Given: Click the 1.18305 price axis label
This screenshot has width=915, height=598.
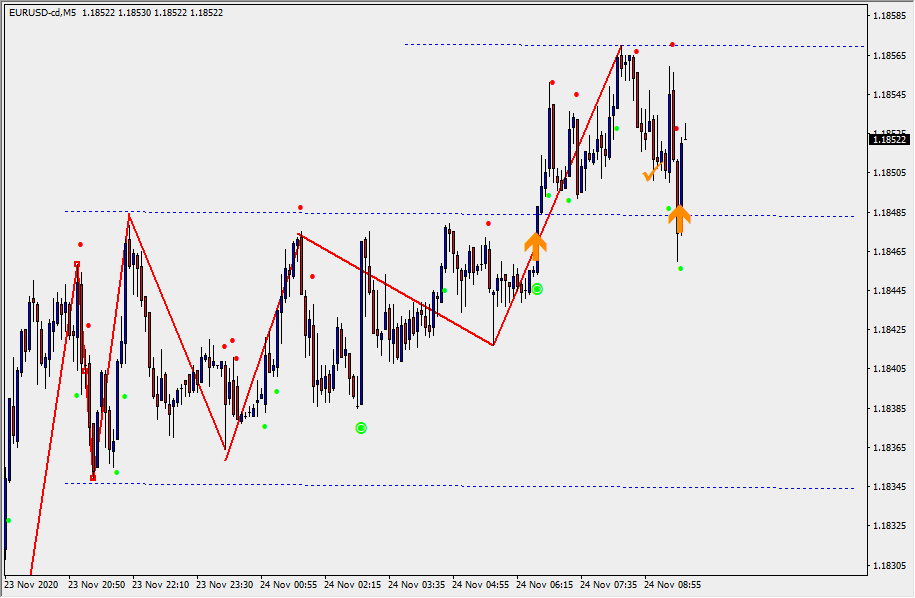Looking at the screenshot, I should [889, 566].
